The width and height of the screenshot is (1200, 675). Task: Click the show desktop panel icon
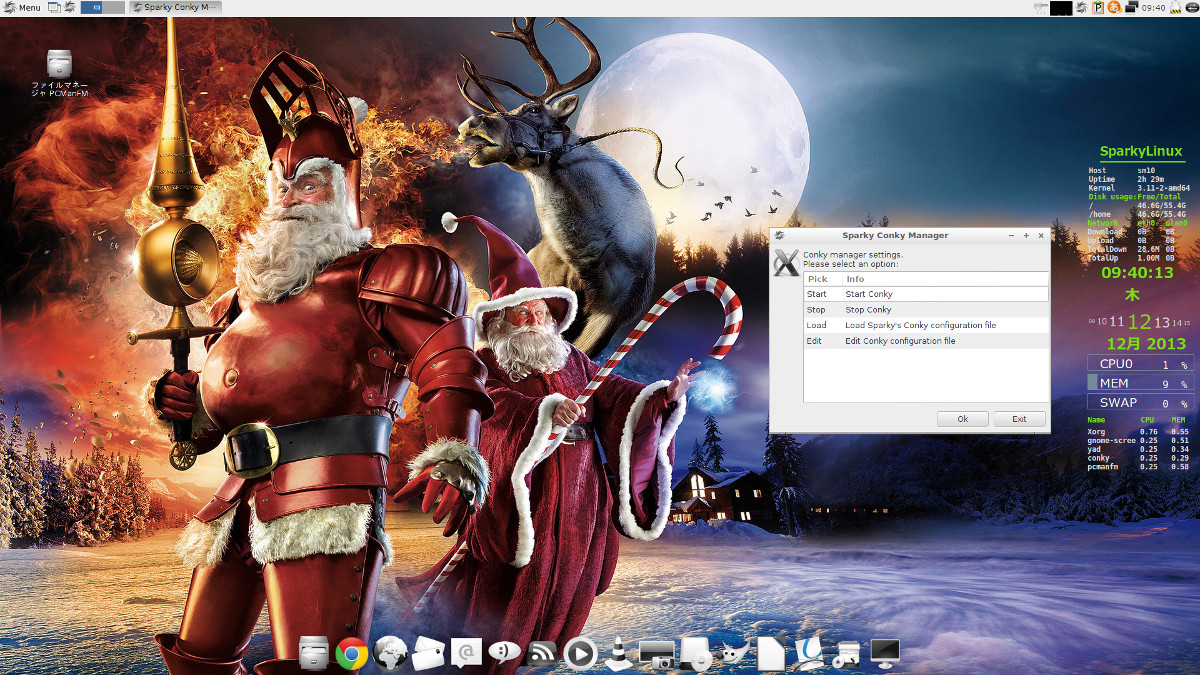click(x=55, y=8)
